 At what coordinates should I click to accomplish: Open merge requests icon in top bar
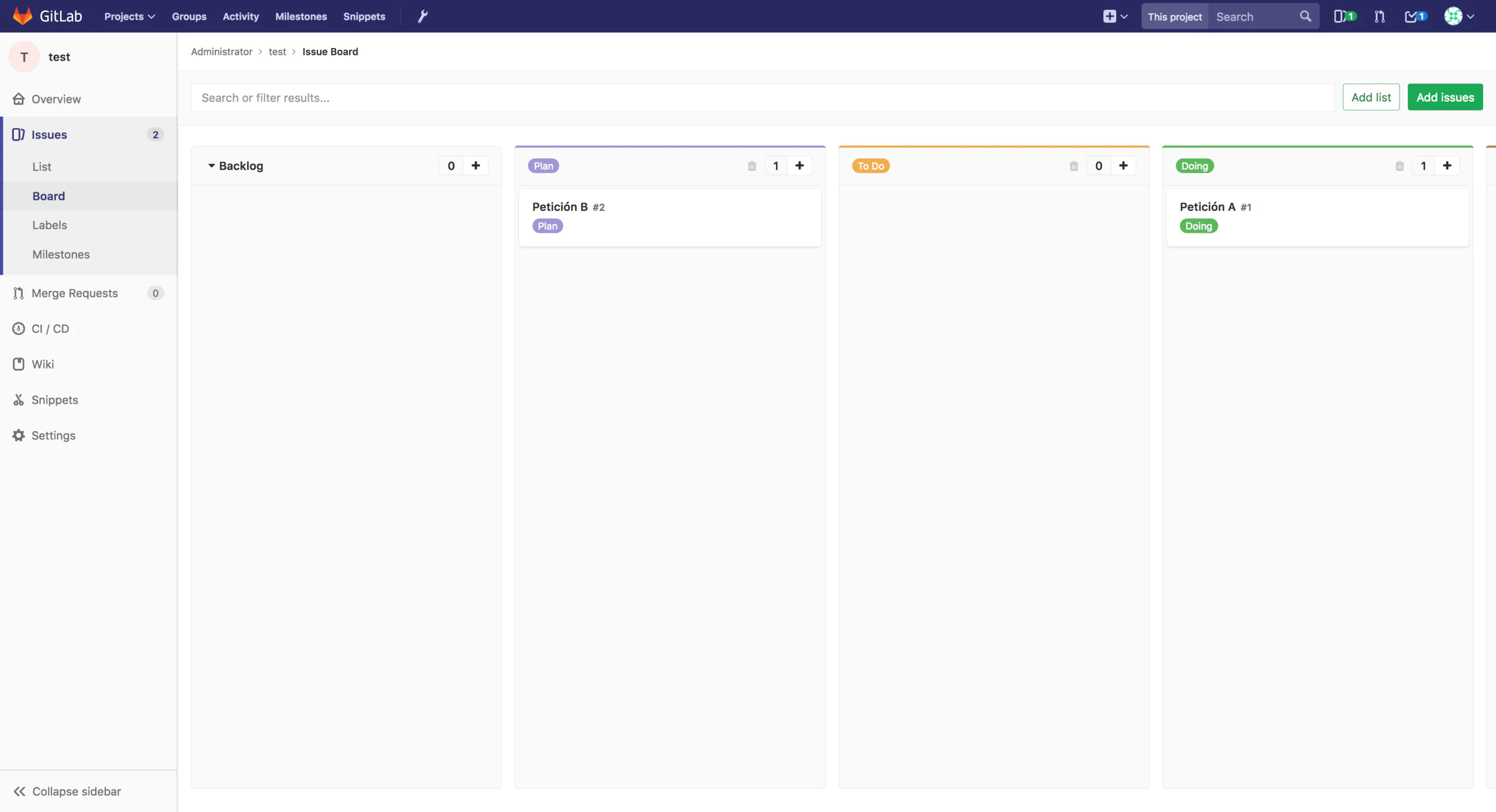pos(1380,16)
